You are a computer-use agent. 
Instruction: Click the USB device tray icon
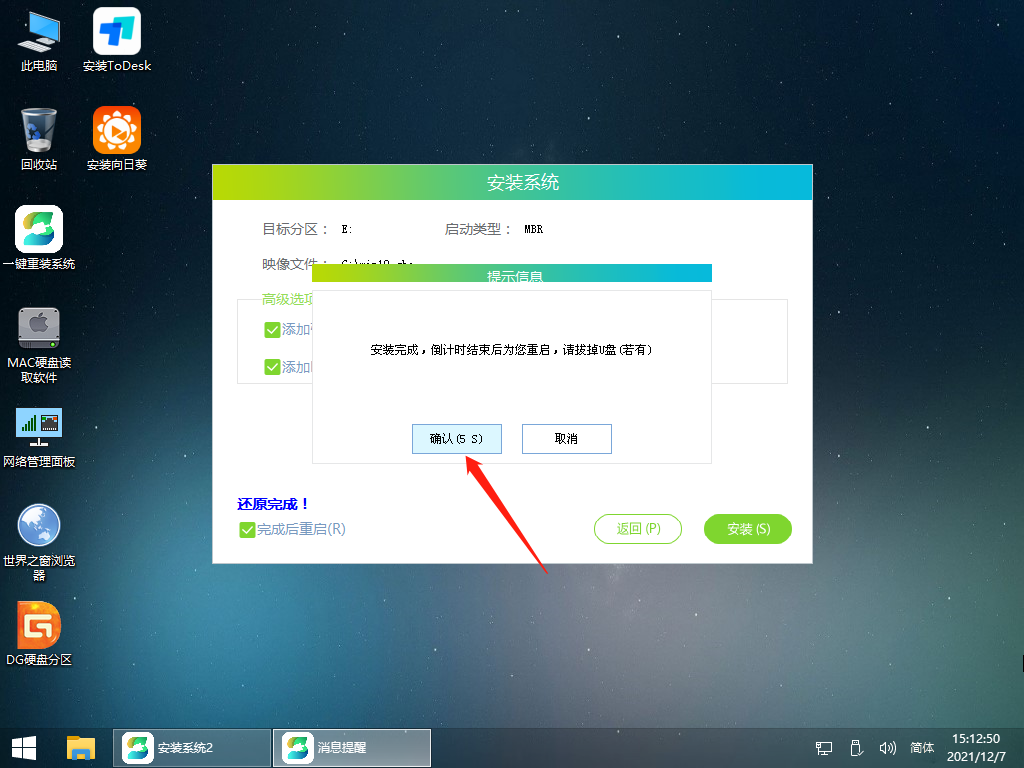[x=855, y=747]
